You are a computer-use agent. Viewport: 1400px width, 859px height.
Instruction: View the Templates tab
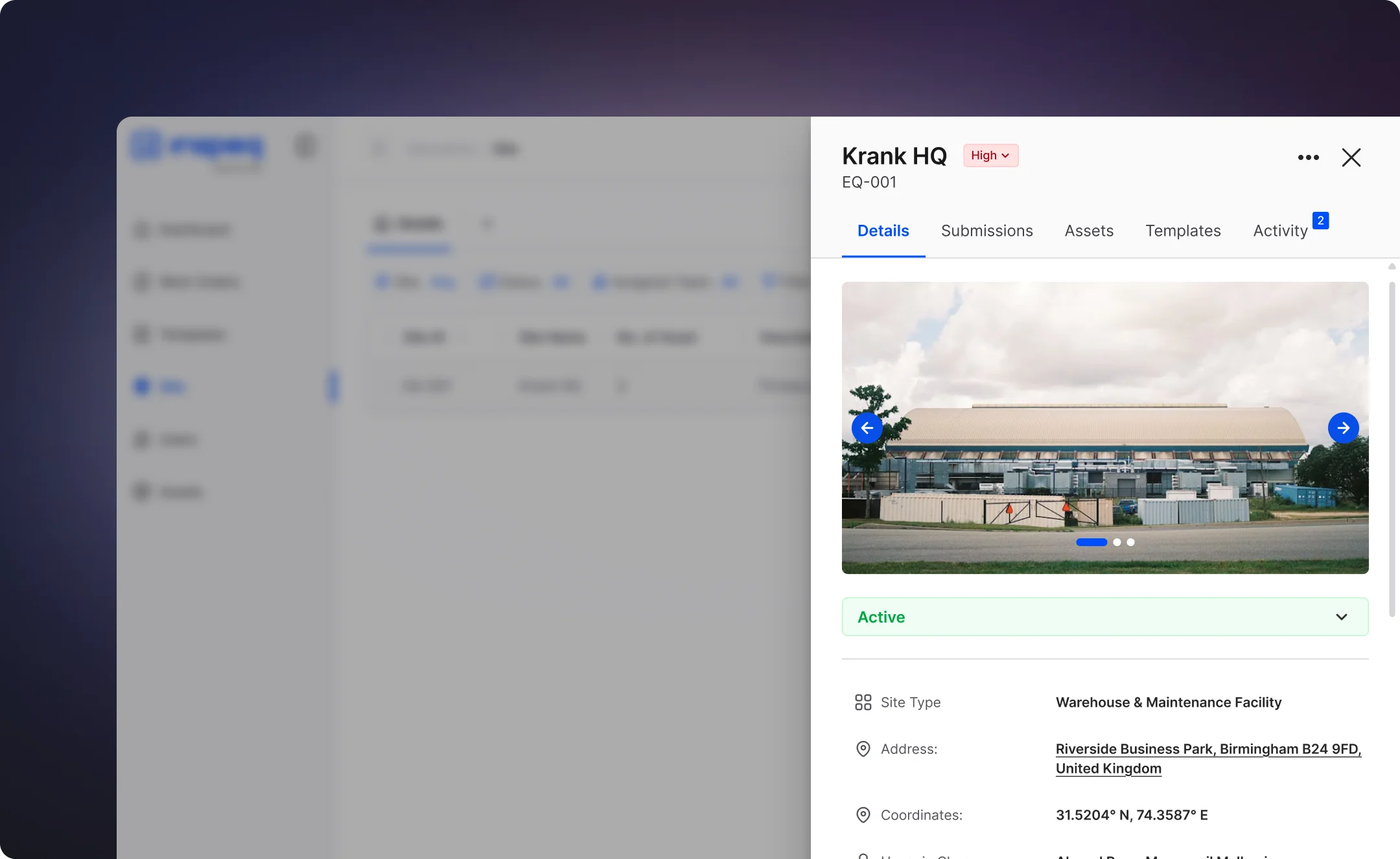(1183, 231)
